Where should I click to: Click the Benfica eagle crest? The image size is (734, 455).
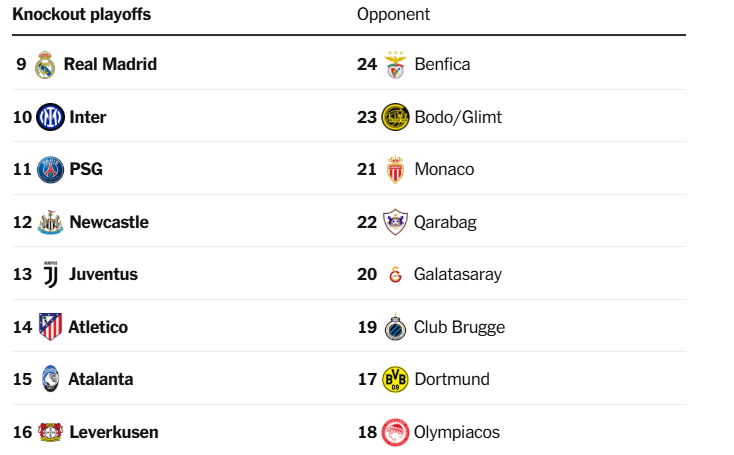[396, 65]
